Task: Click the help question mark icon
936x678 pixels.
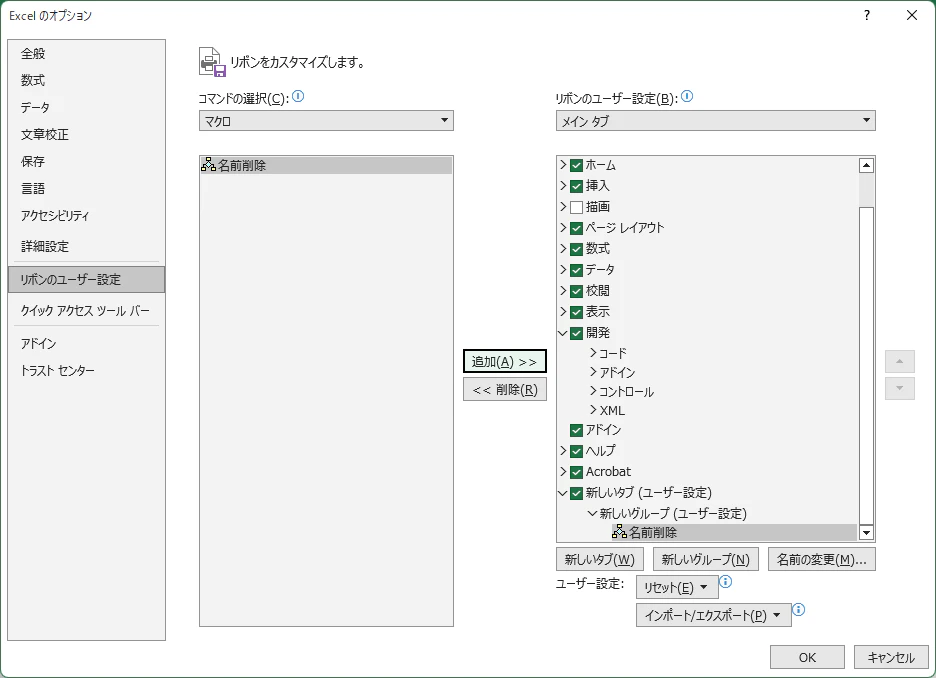Action: [x=867, y=16]
